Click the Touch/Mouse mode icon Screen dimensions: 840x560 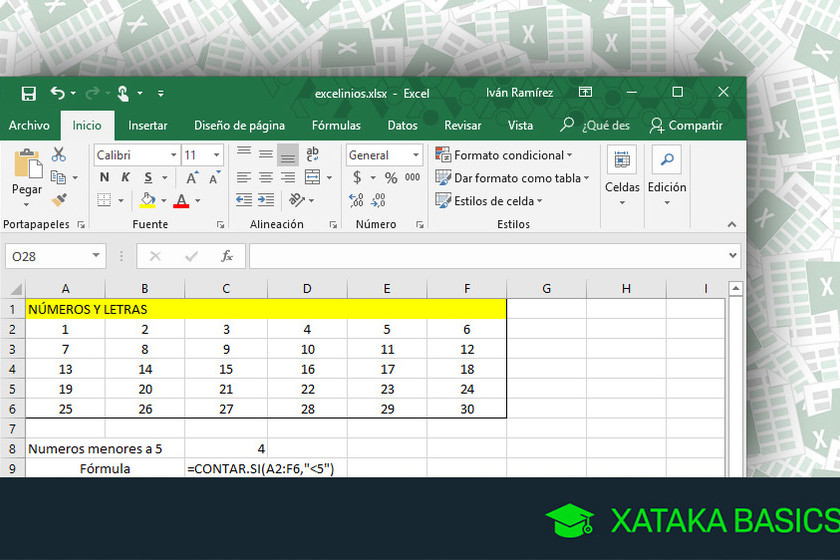point(123,93)
